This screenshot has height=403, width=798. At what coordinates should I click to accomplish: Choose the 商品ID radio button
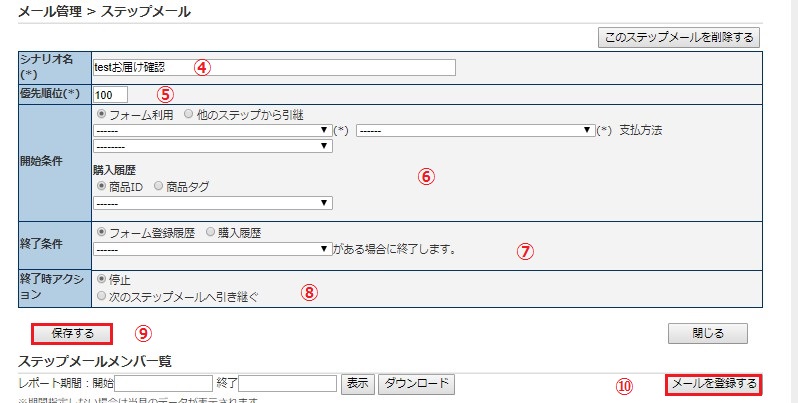(100, 186)
